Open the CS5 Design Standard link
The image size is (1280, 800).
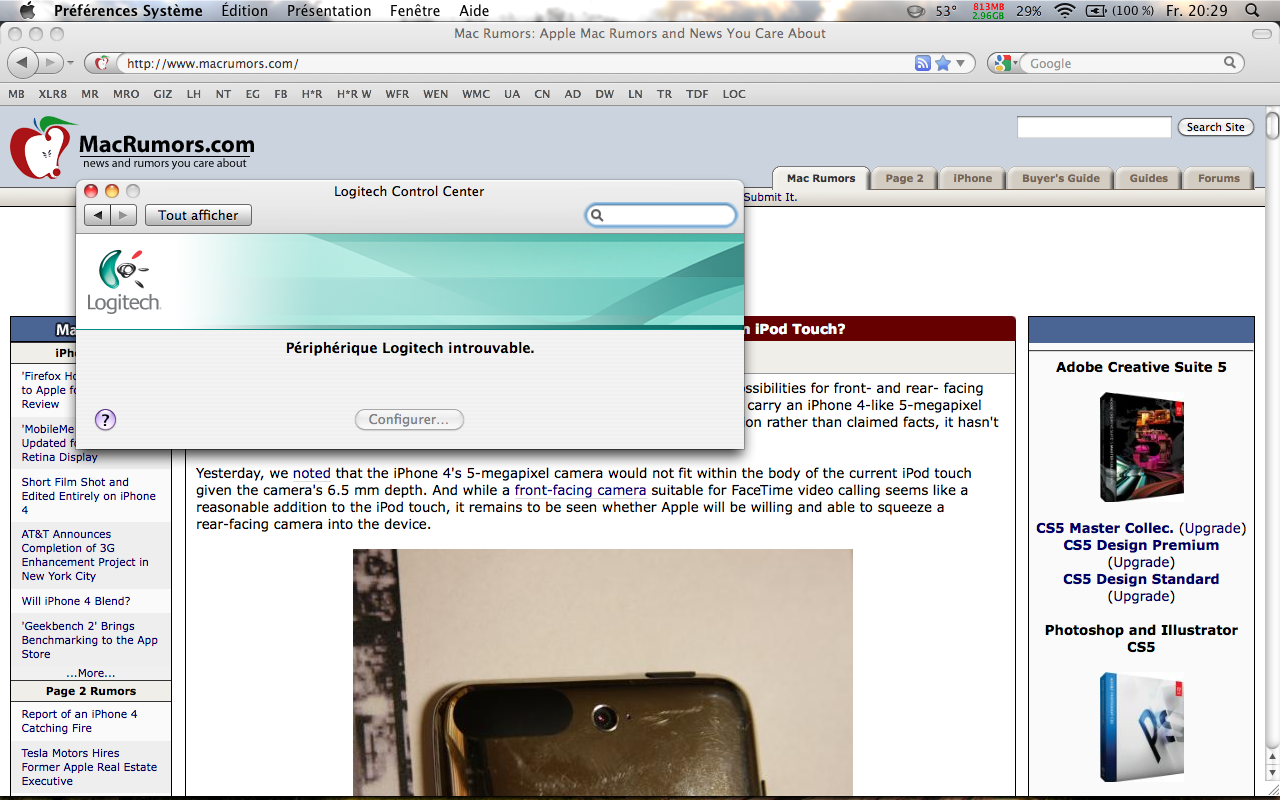tap(1141, 579)
